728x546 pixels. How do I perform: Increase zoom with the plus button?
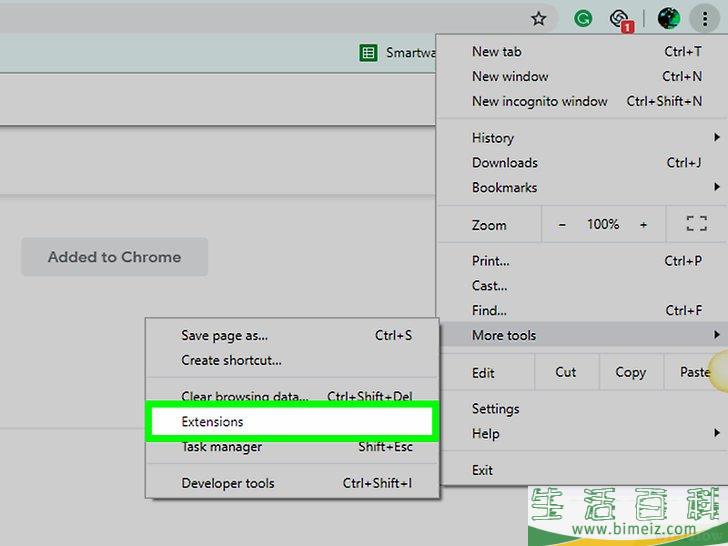point(643,225)
